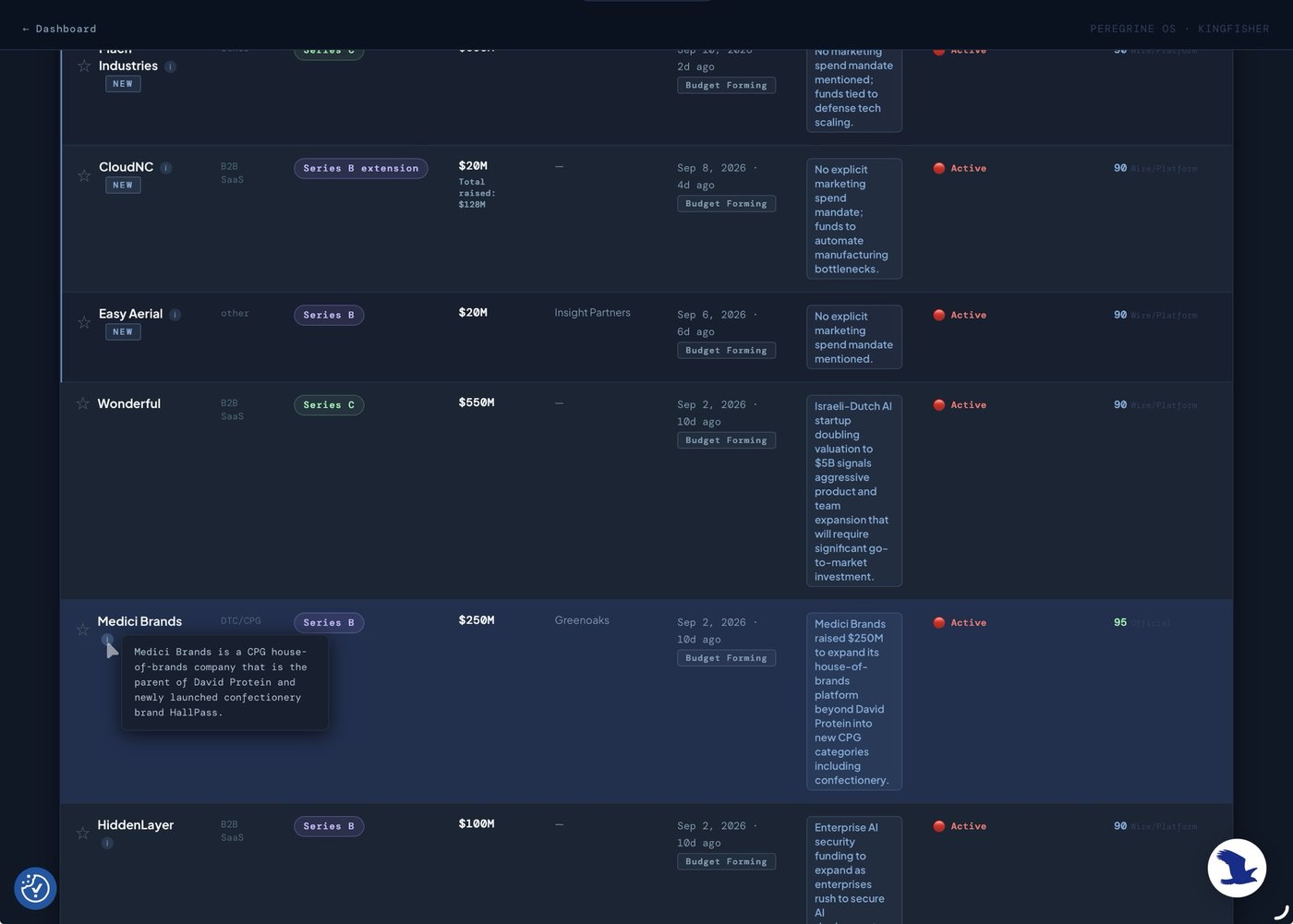This screenshot has width=1293, height=924.
Task: Click the $100M amount for HiddenLayer
Action: click(477, 823)
